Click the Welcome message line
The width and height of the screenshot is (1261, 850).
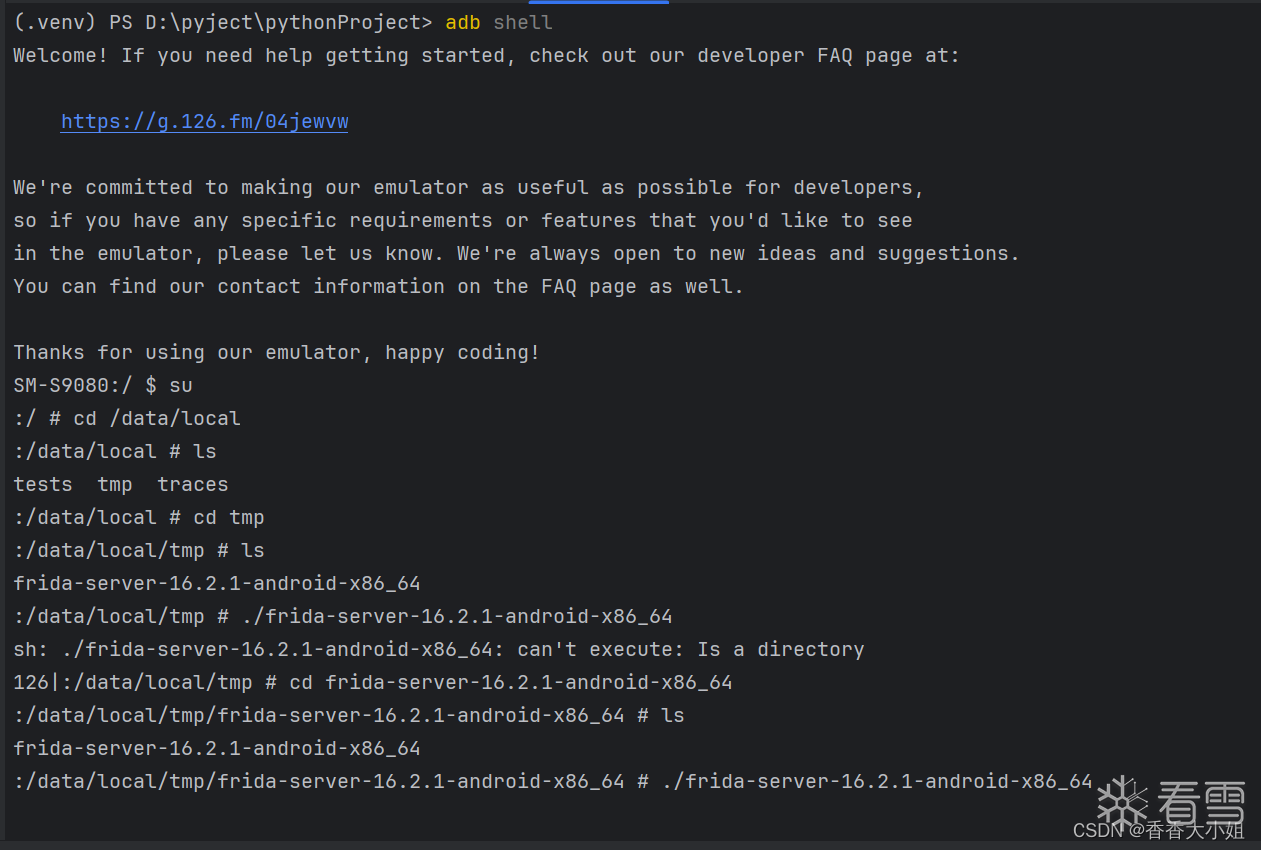pos(486,56)
